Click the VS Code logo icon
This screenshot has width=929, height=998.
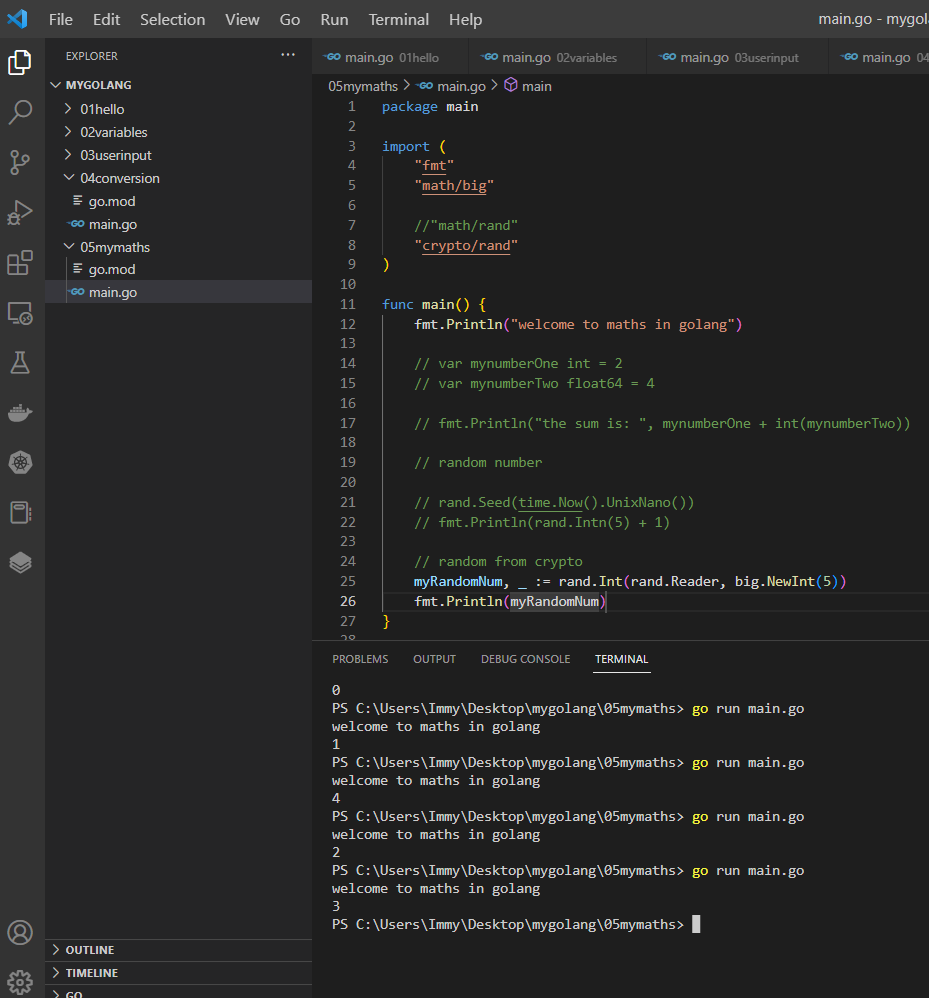point(17,19)
